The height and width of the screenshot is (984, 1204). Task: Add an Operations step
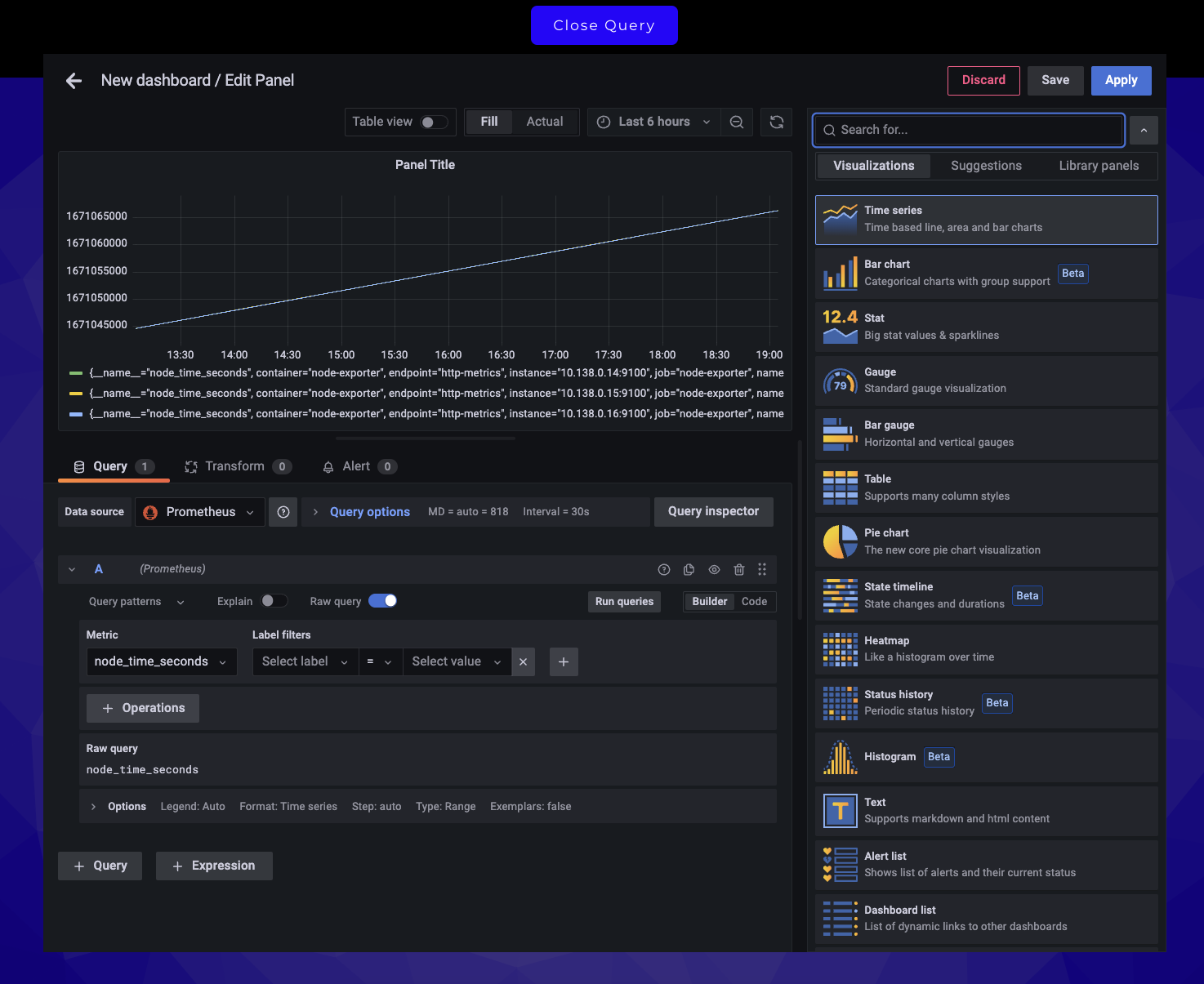[143, 708]
